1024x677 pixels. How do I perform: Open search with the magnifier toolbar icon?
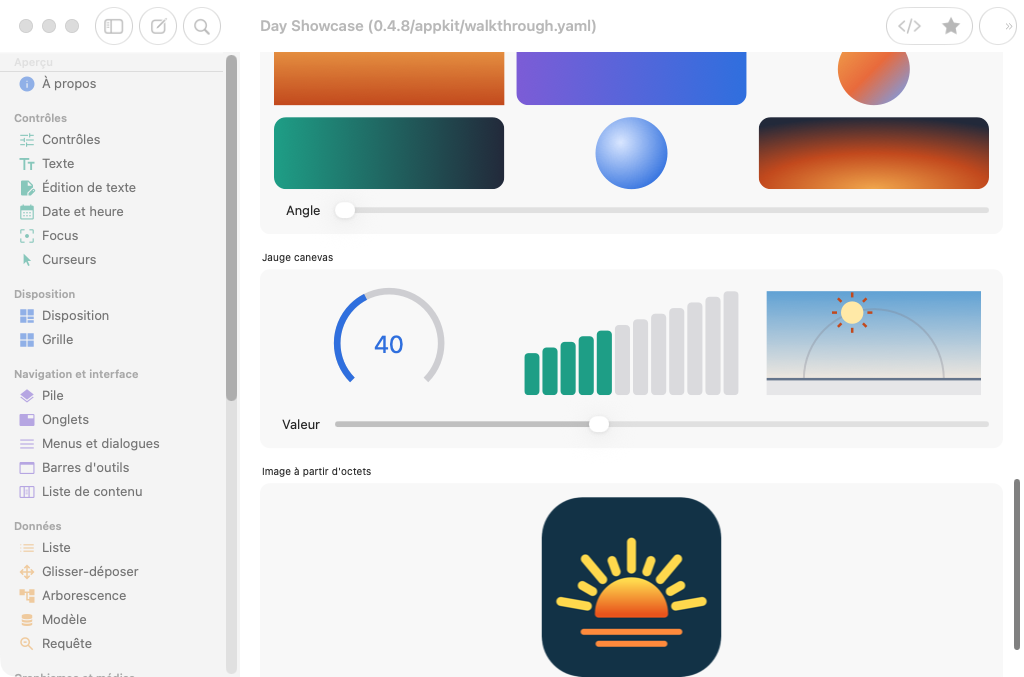pos(202,26)
